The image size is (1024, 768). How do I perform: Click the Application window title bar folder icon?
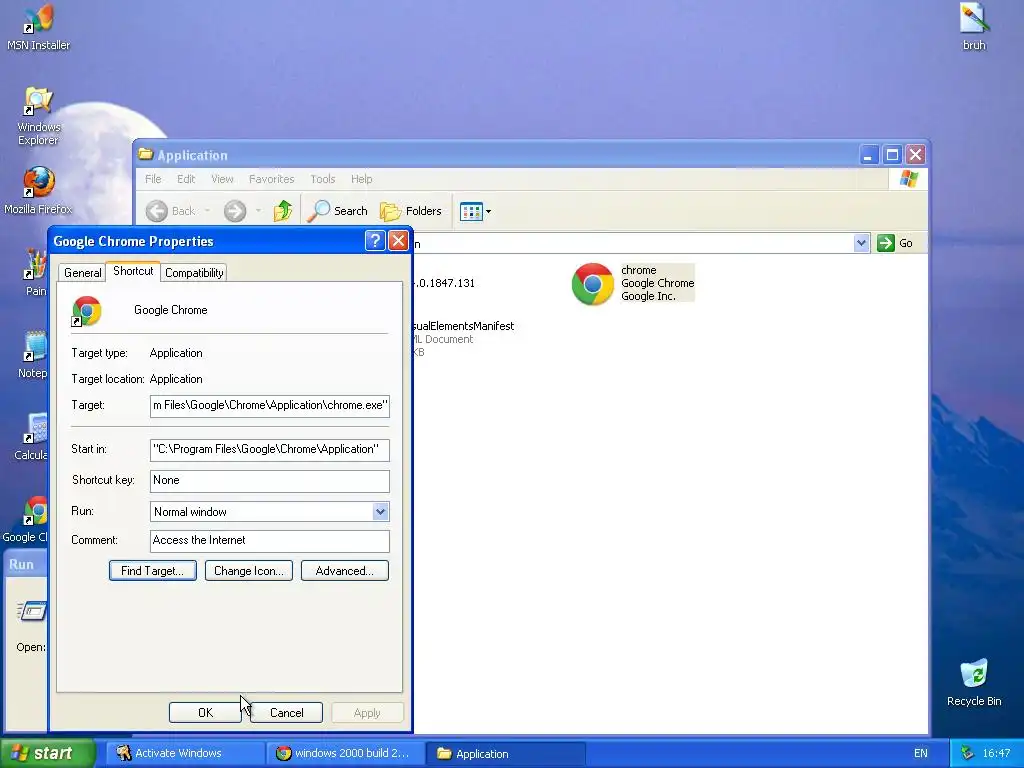[146, 154]
